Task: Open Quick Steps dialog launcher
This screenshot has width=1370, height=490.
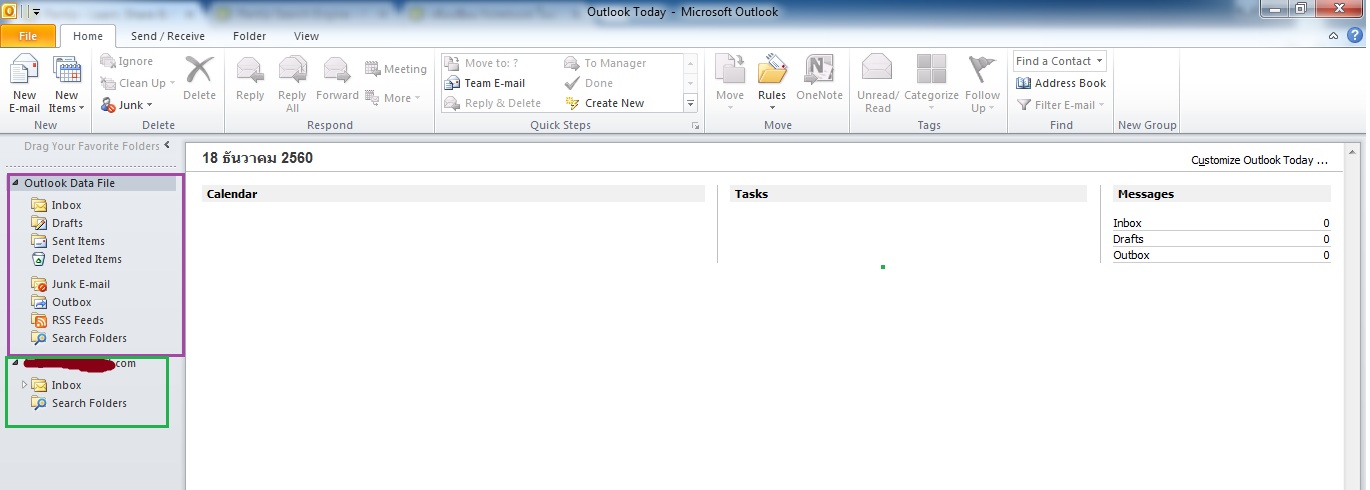Action: click(694, 126)
